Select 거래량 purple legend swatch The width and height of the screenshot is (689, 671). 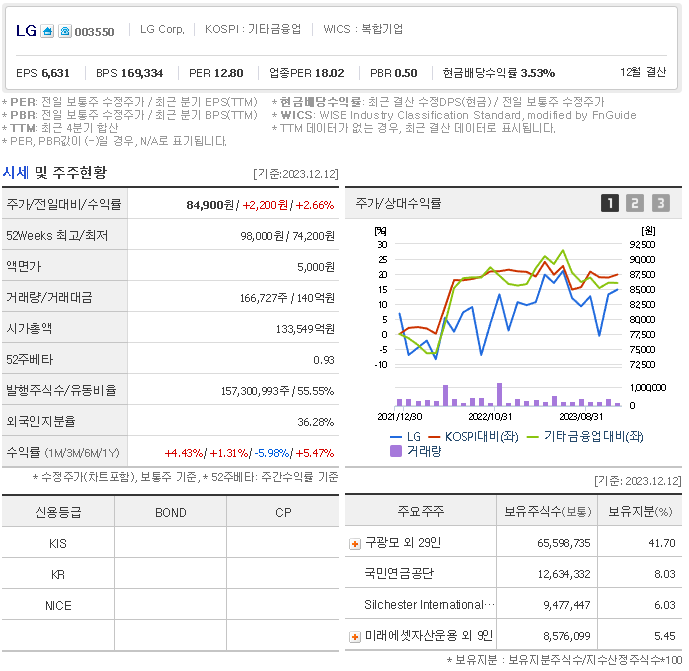click(395, 451)
